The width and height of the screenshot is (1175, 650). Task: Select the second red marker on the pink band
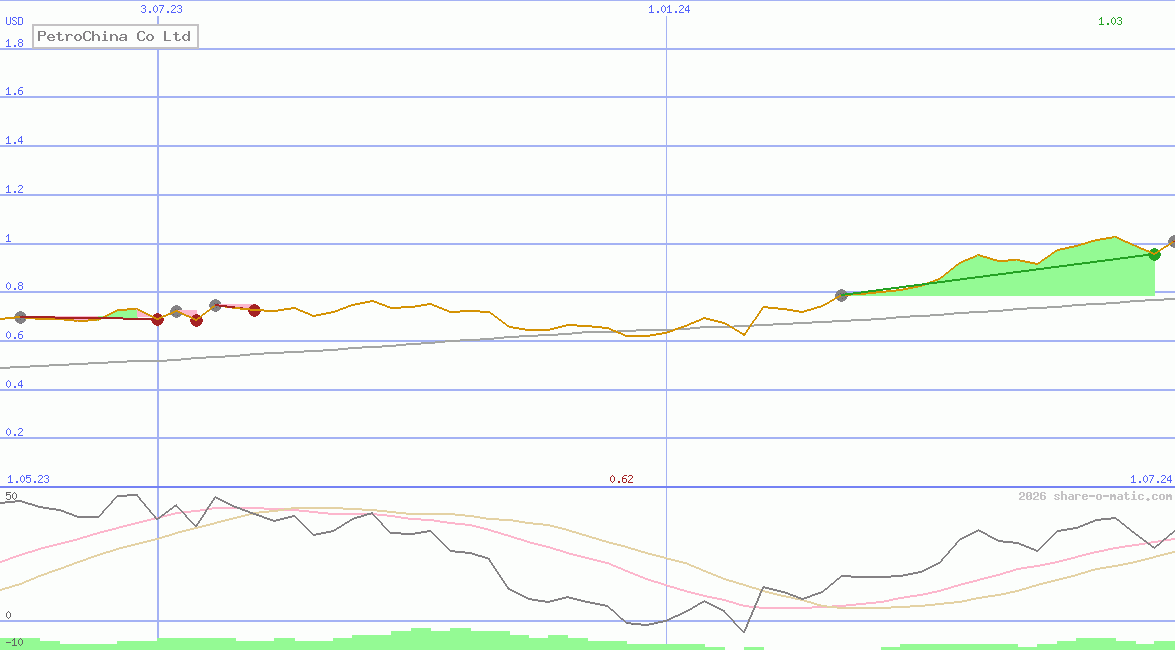pyautogui.click(x=196, y=321)
